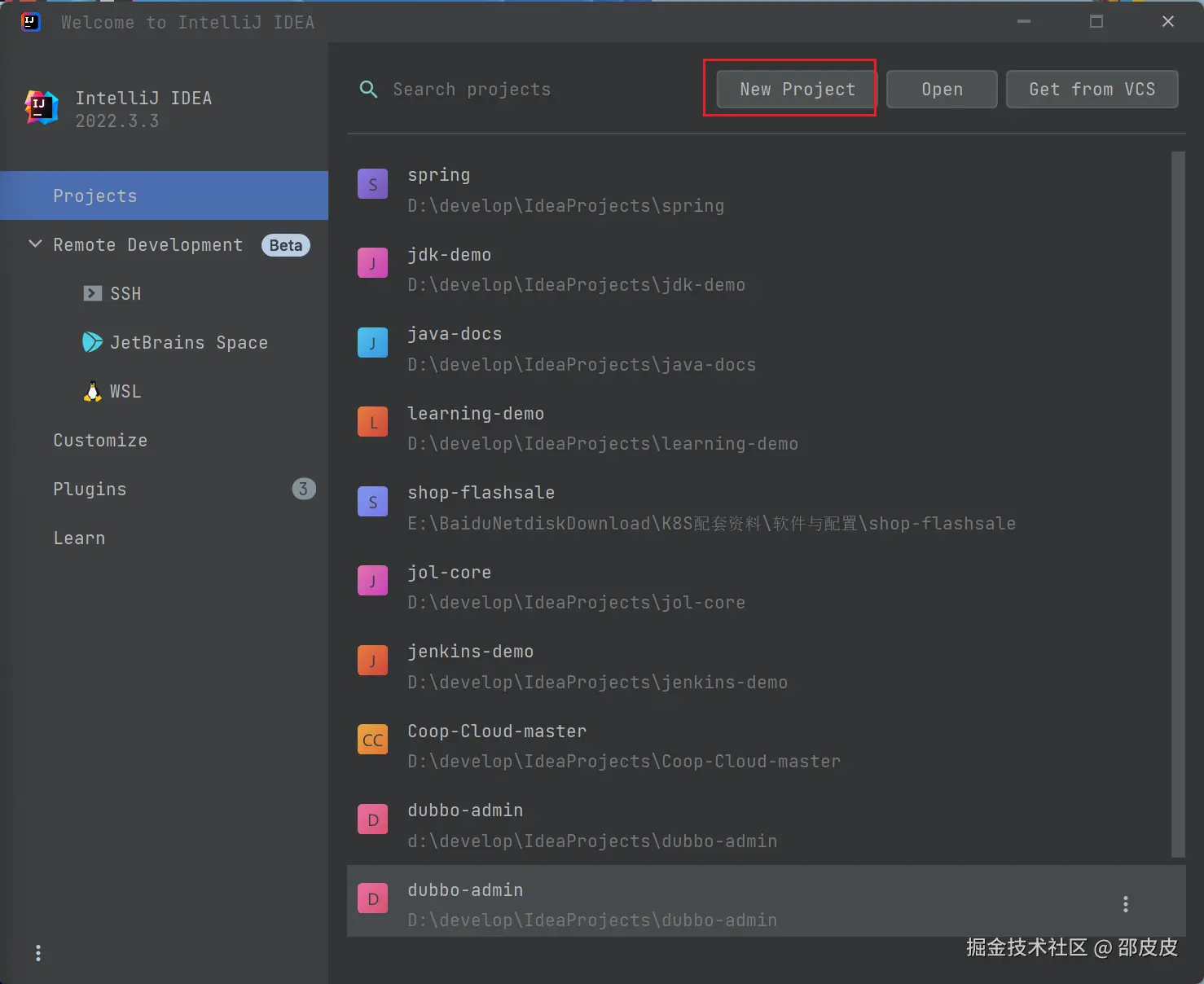Click path D:\develop\IdeaProjects\jol-core
Viewport: 1204px width, 984px height.
click(577, 603)
